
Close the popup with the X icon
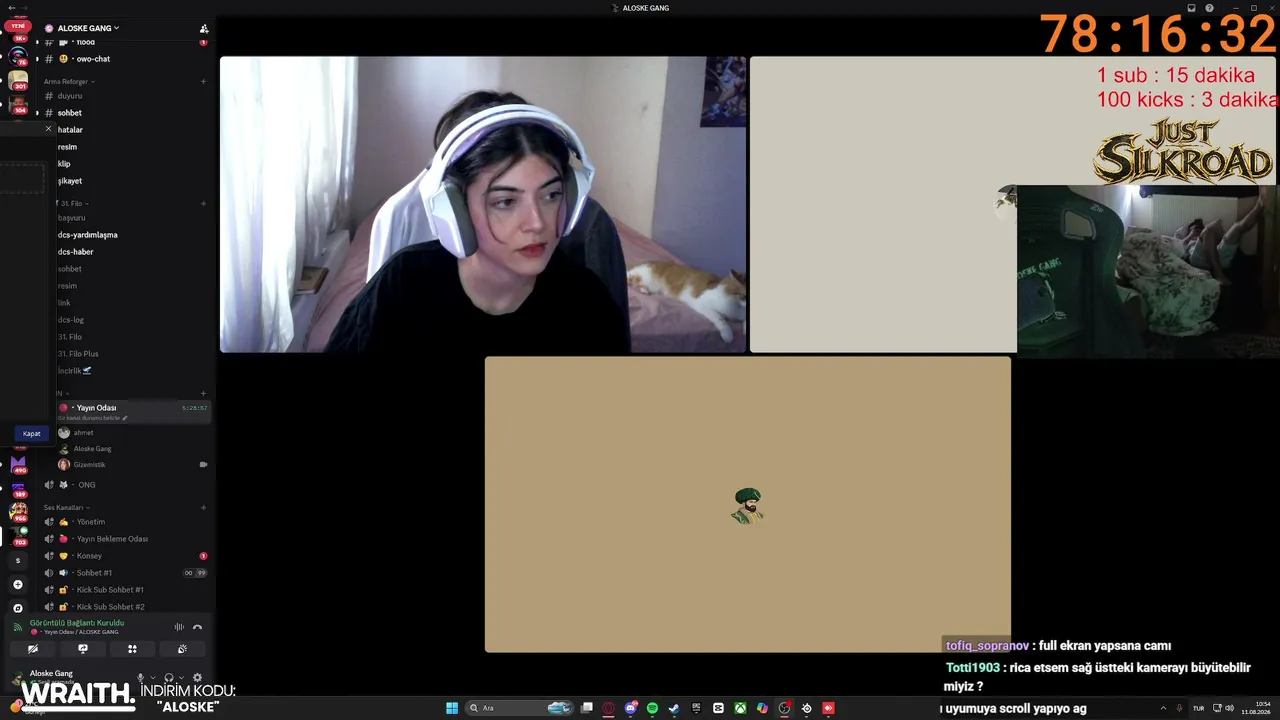pyautogui.click(x=48, y=129)
